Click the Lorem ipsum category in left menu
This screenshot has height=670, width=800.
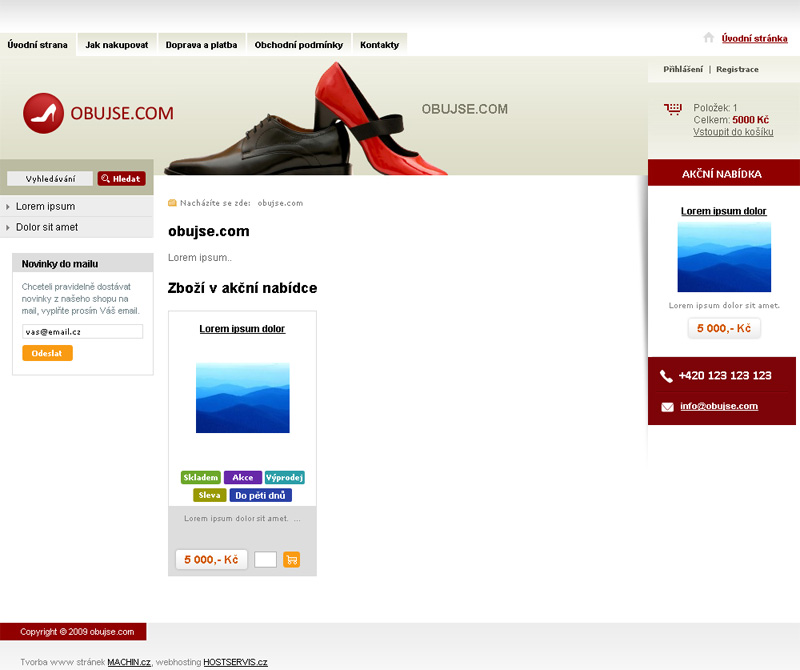pyautogui.click(x=45, y=207)
